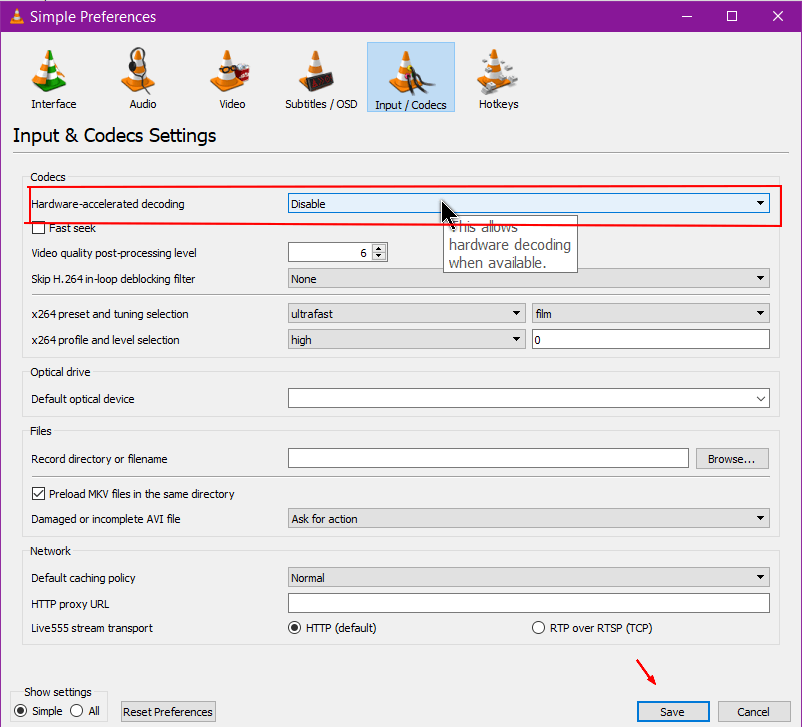Open the Video preferences category
The height and width of the screenshot is (727, 802).
point(232,78)
